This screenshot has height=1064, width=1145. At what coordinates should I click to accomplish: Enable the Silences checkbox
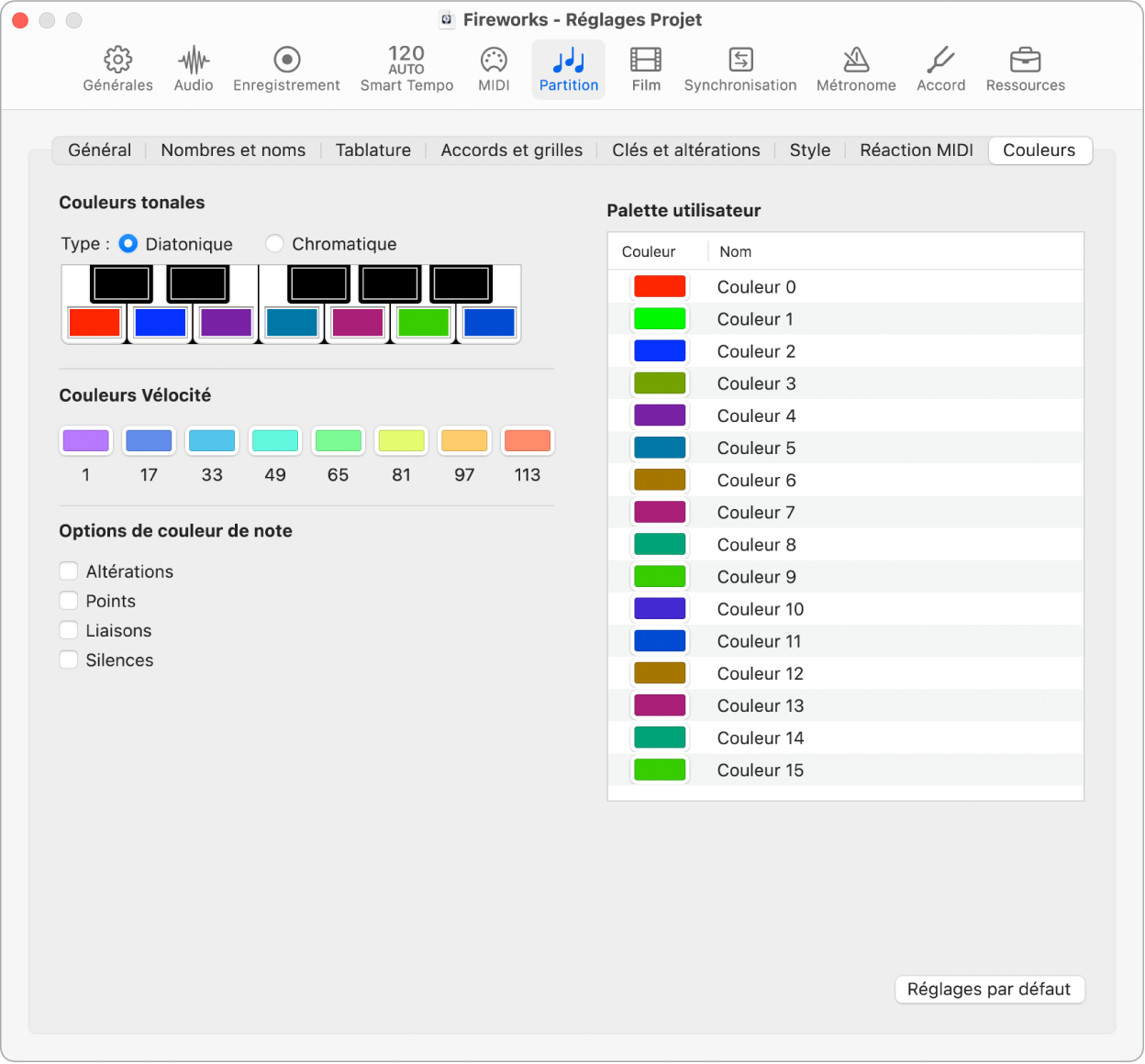click(69, 659)
